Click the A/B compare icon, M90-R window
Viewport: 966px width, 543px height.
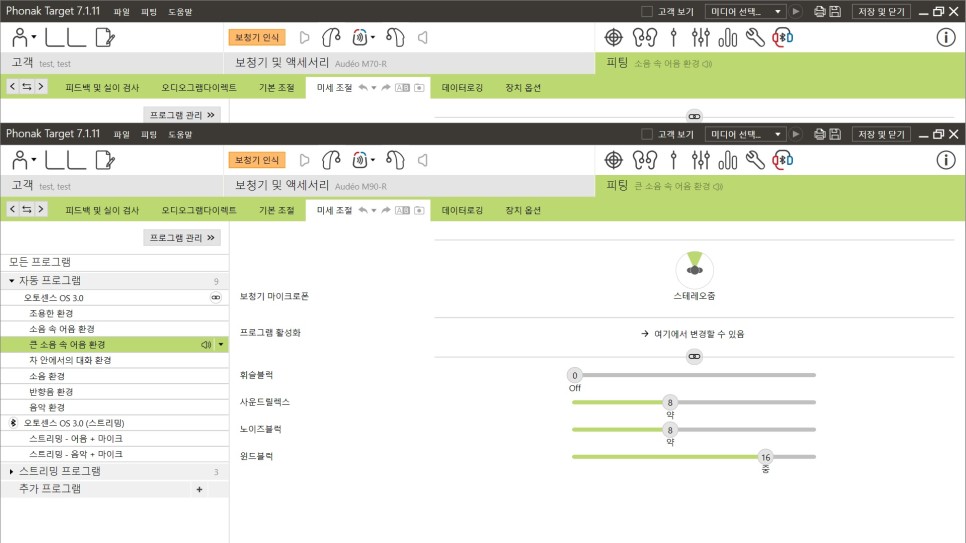(x=402, y=210)
